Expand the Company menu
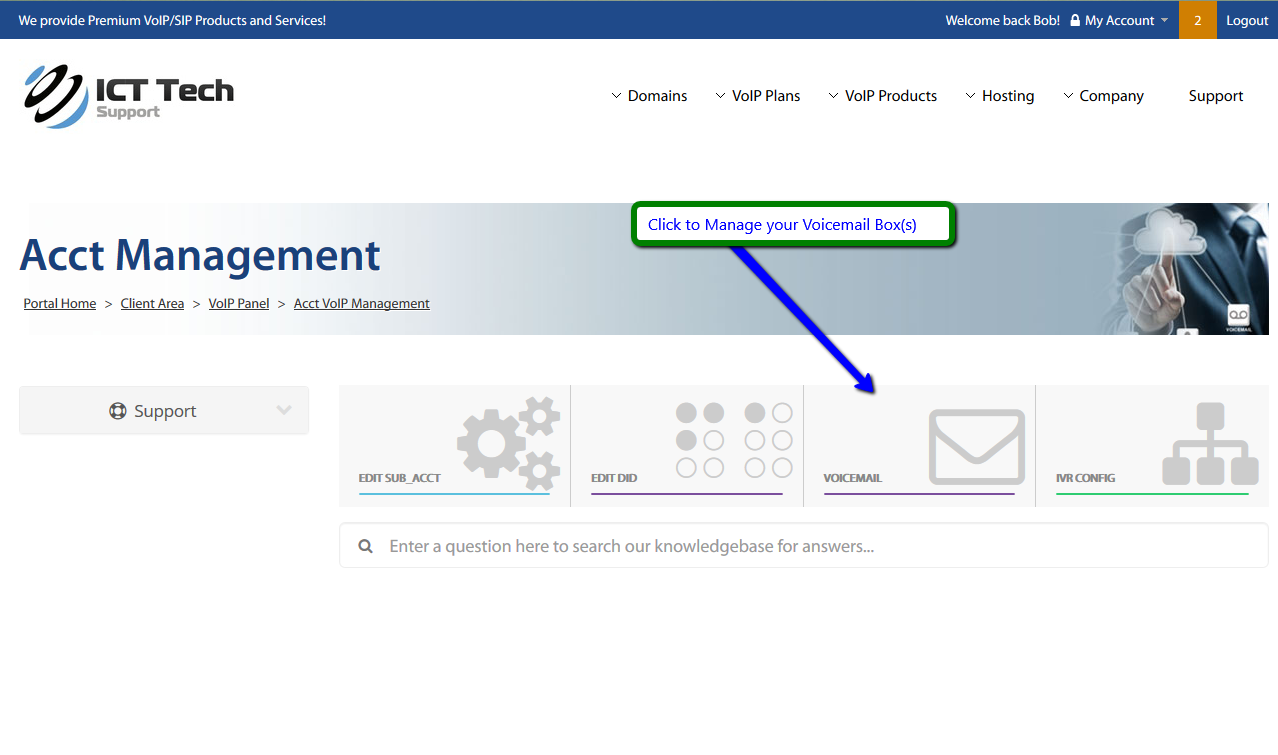 1104,96
